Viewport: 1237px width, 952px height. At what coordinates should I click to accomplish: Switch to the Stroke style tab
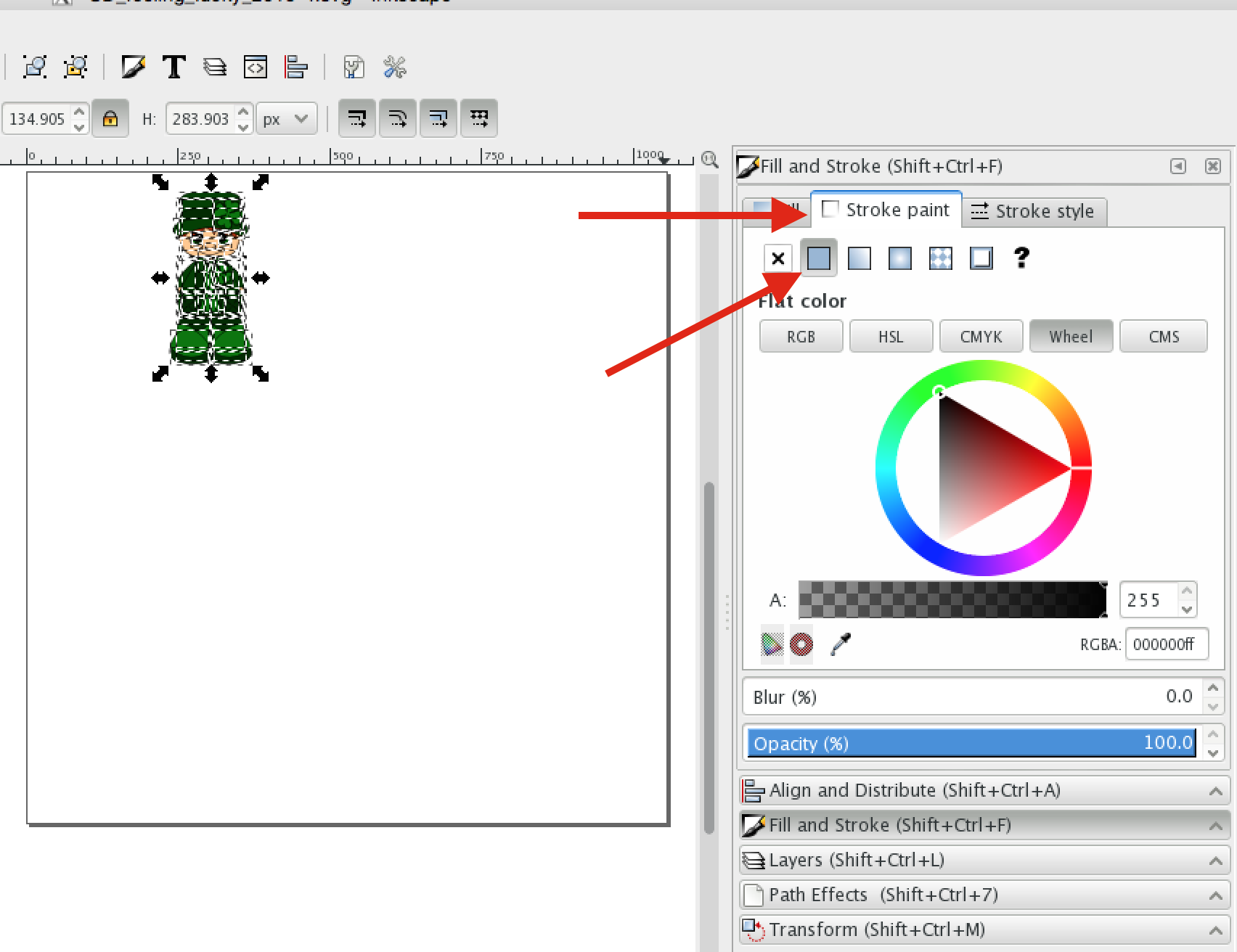1034,211
